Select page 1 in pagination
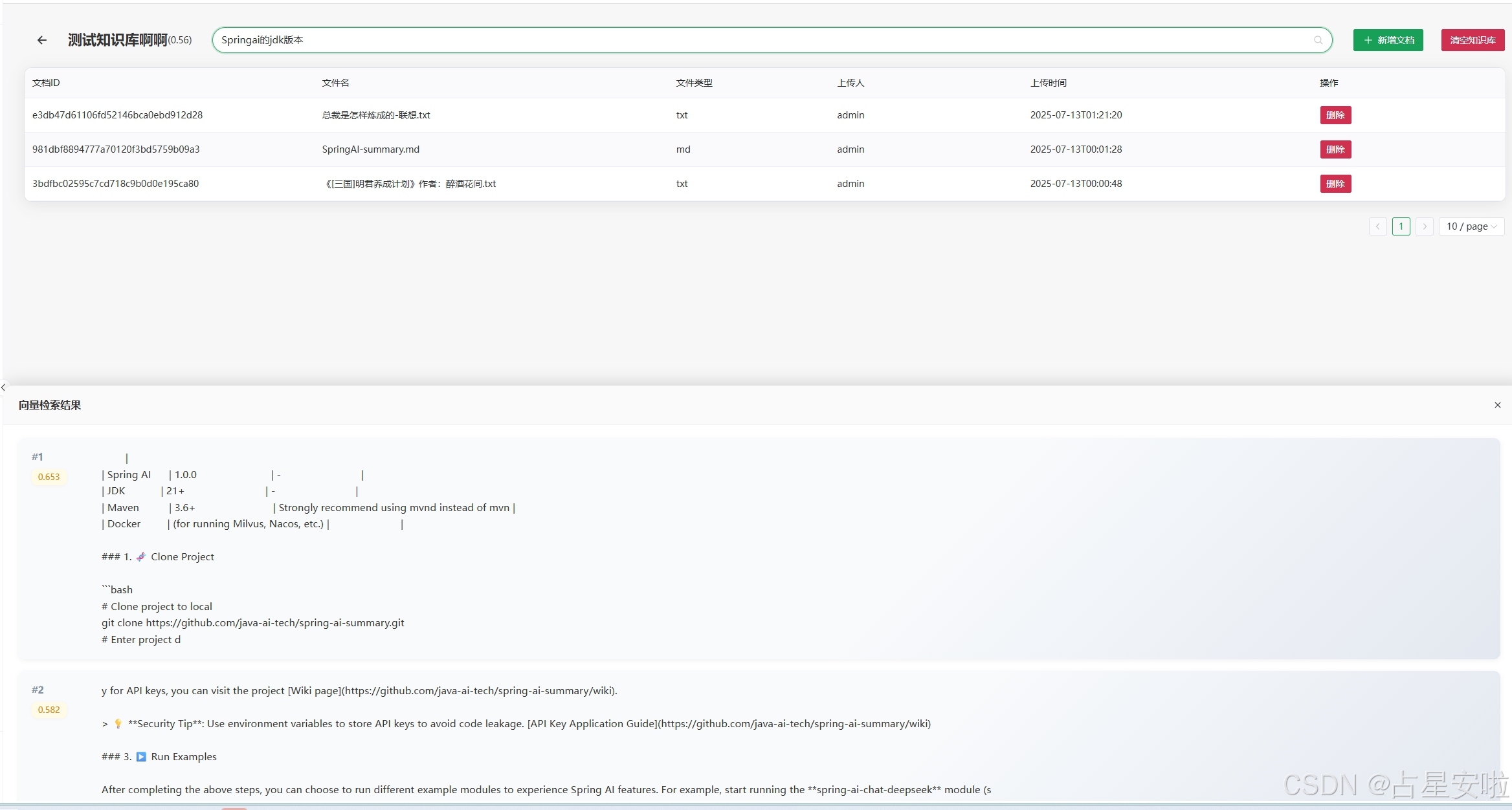1512x810 pixels. point(1401,226)
